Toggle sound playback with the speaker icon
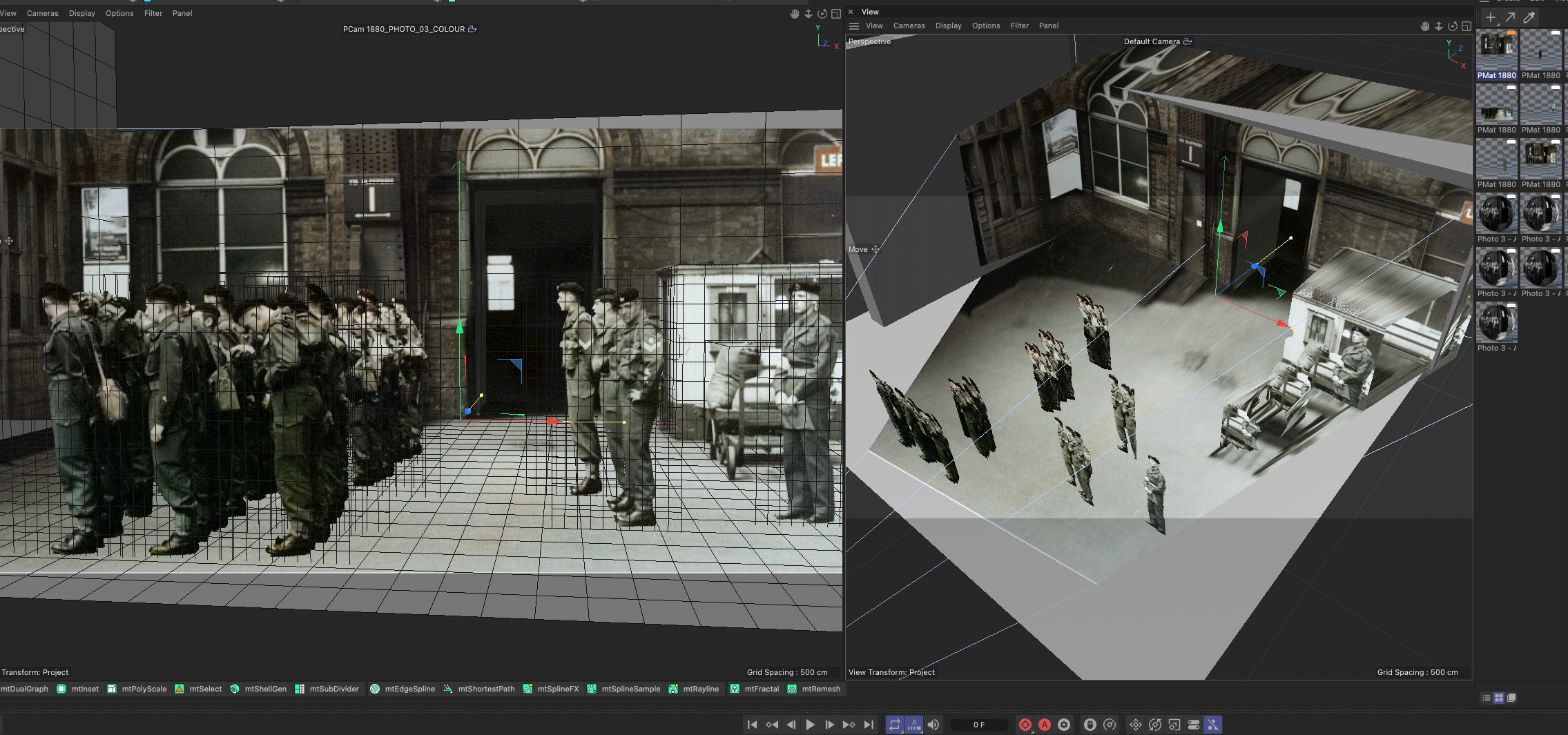This screenshot has height=735, width=1568. [x=933, y=725]
